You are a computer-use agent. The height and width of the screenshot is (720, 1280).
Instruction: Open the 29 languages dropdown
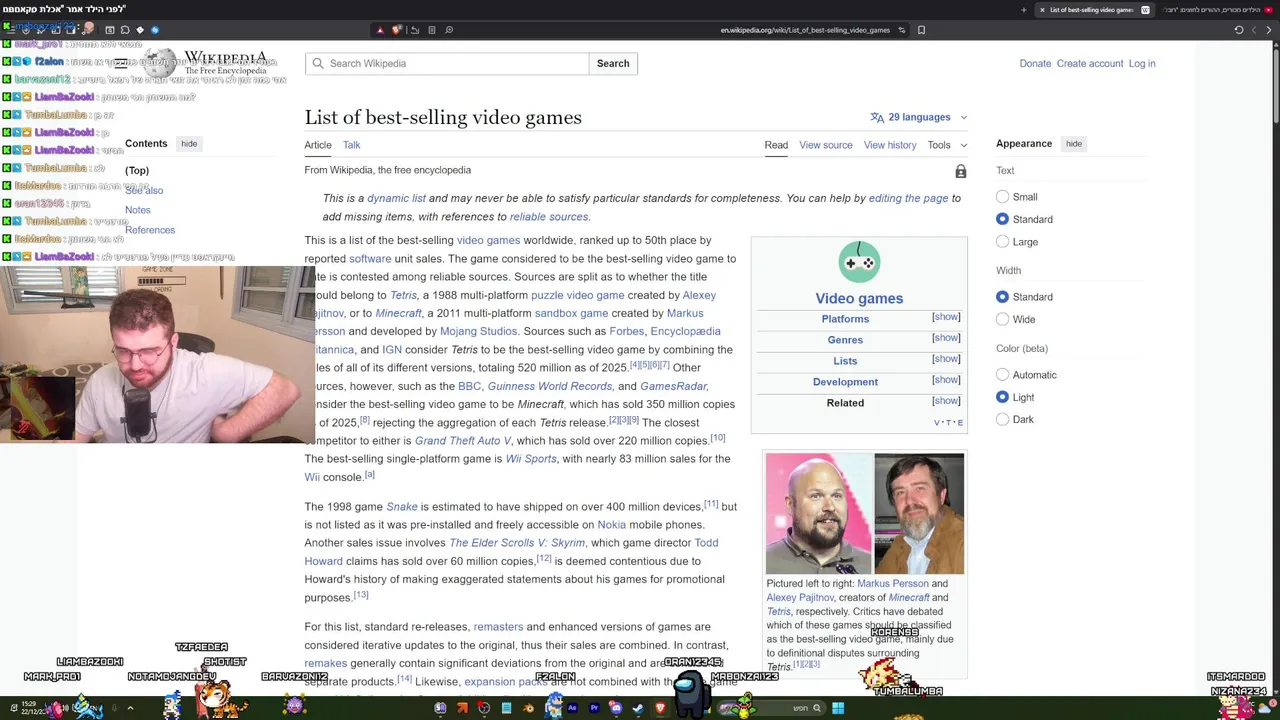click(919, 117)
